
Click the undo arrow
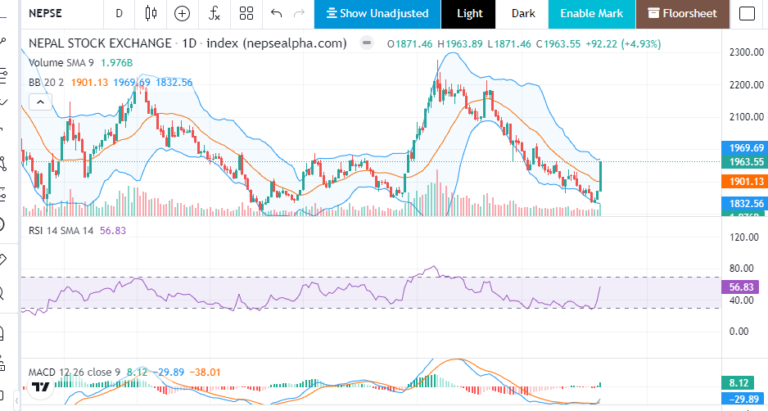[276, 14]
